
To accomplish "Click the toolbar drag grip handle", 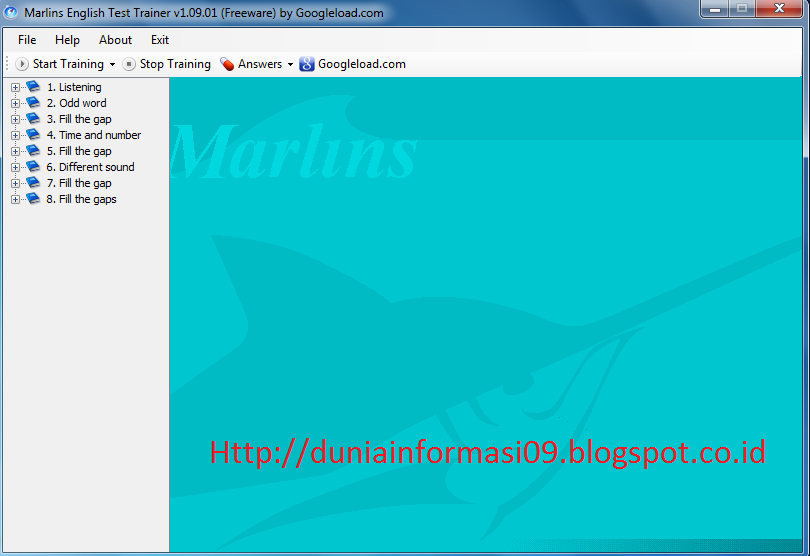I will pos(7,64).
